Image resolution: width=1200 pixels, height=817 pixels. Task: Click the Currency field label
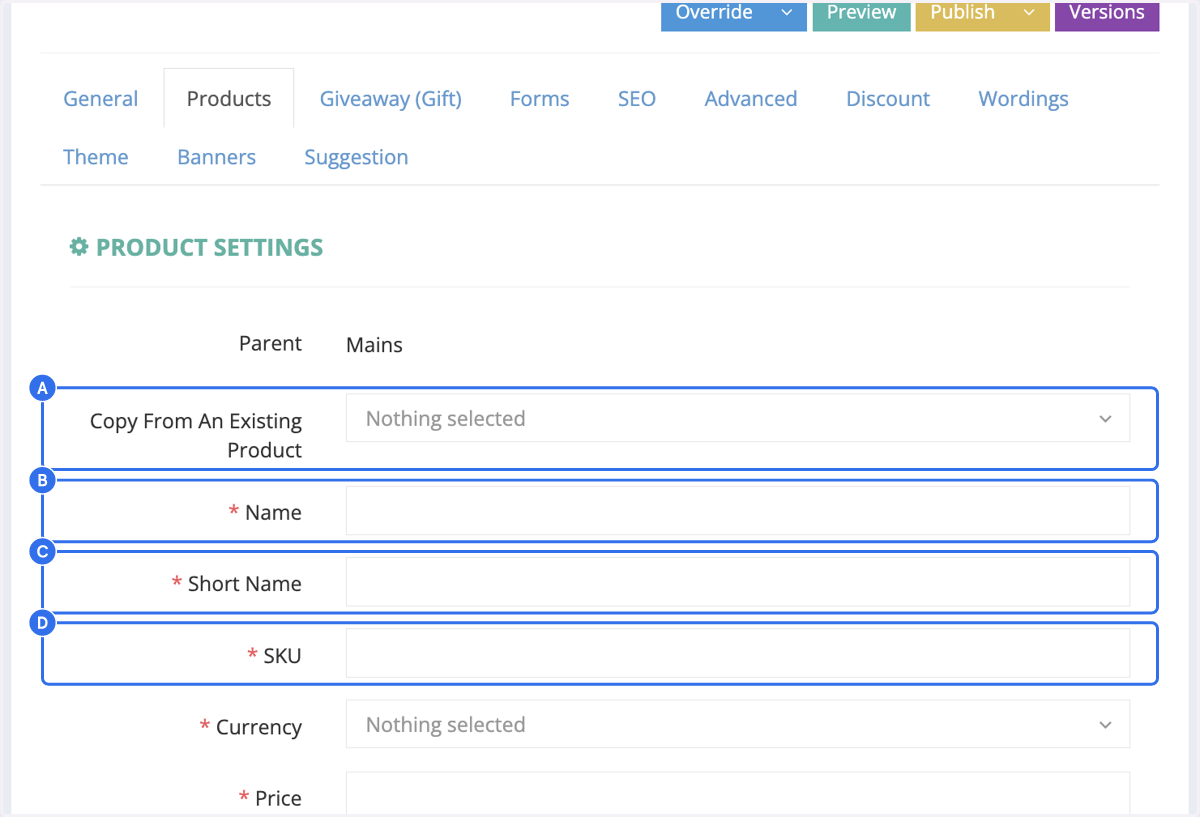tap(259, 727)
